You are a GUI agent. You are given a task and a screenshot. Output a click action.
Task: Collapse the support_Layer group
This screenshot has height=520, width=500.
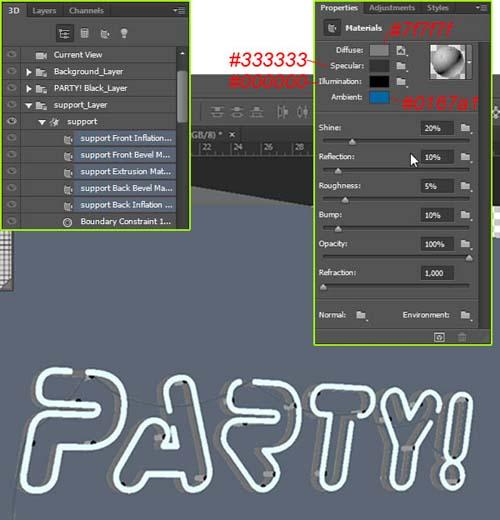pyautogui.click(x=29, y=106)
